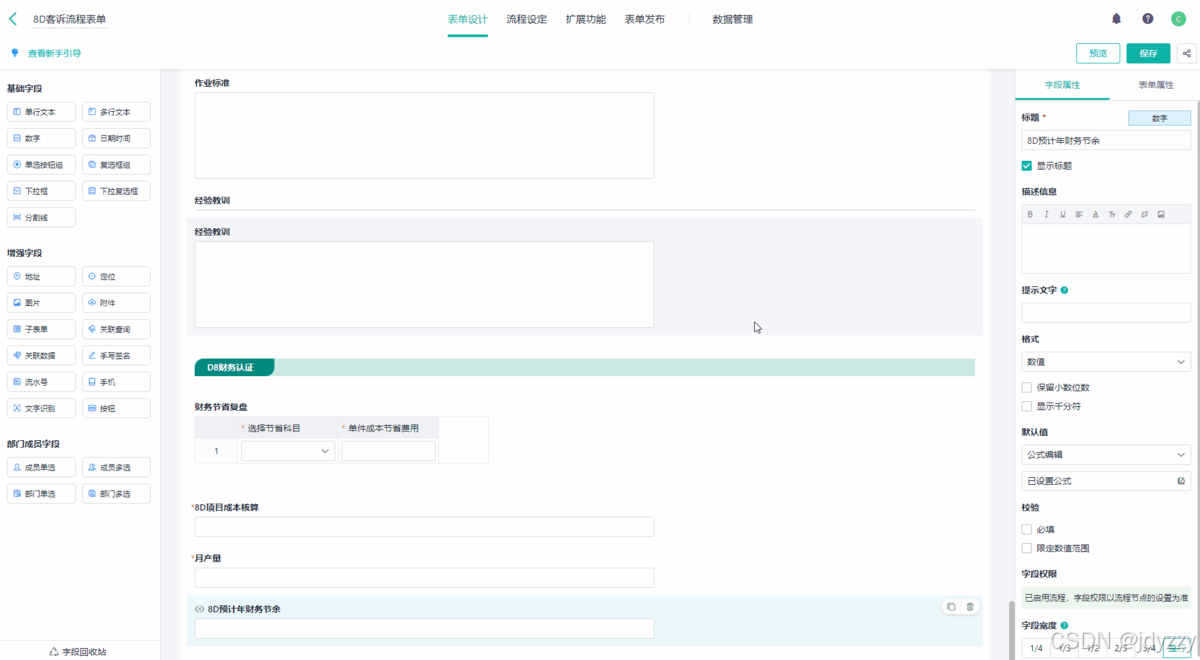Image resolution: width=1200 pixels, height=660 pixels.
Task: Apply underline in description editor
Action: [1063, 214]
